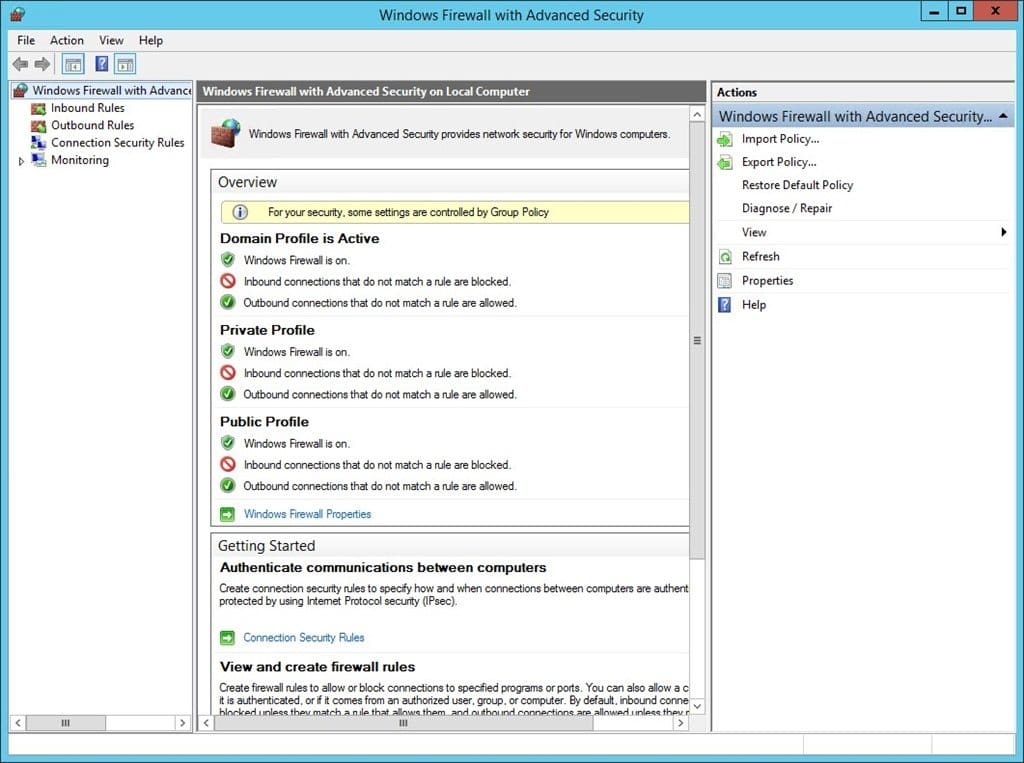This screenshot has height=763, width=1024.
Task: Click the Public Profile heading
Action: point(264,421)
